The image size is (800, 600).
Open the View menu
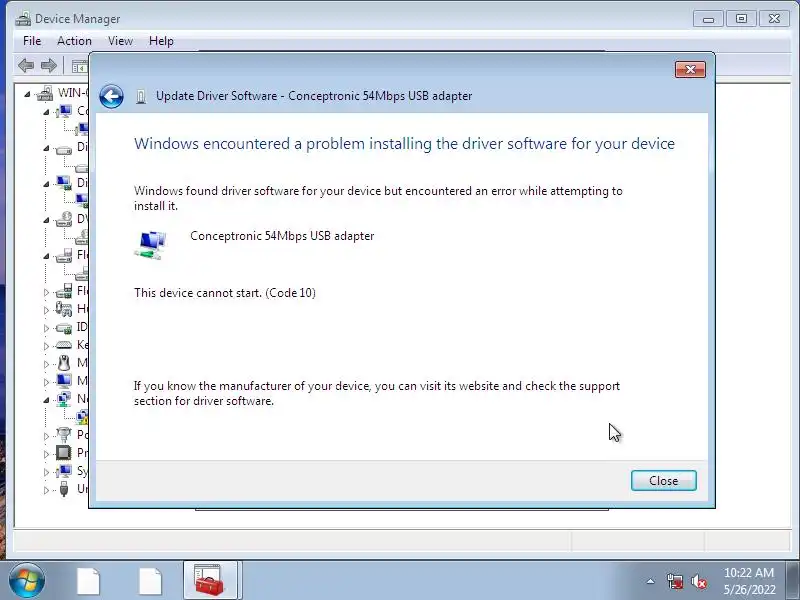click(120, 41)
